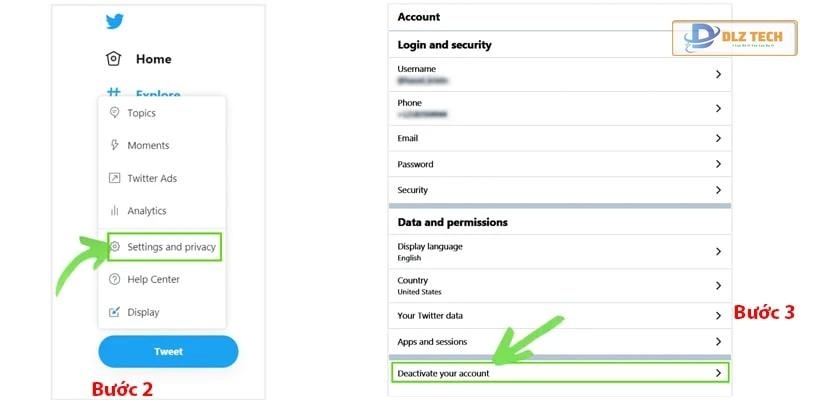Viewport: 840px width, 400px height.
Task: Click the Display pencil icon
Action: click(x=114, y=312)
